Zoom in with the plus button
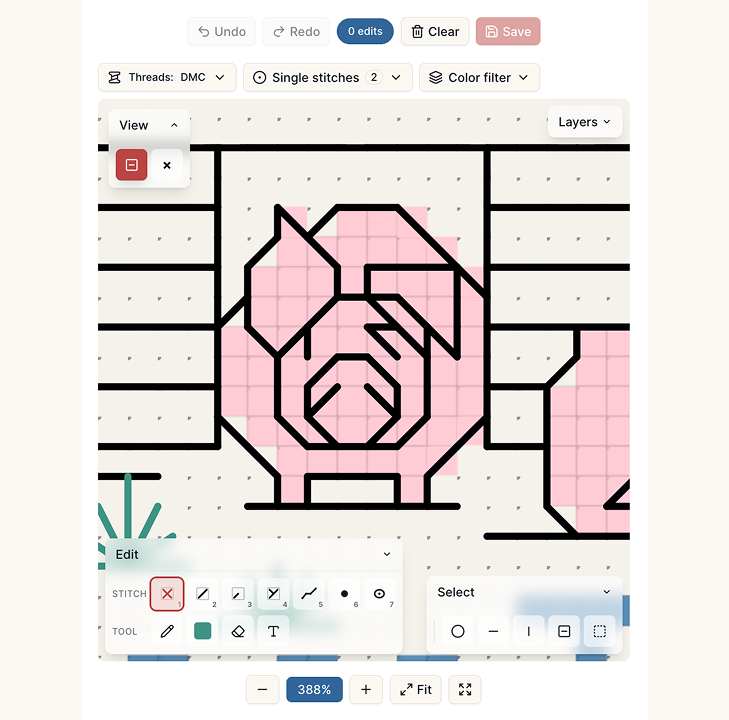 [366, 689]
